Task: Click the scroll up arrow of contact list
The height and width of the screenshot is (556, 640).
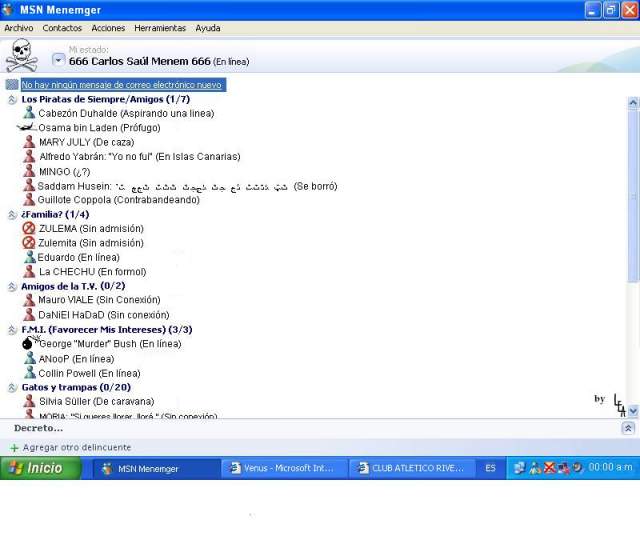Action: coord(633,102)
